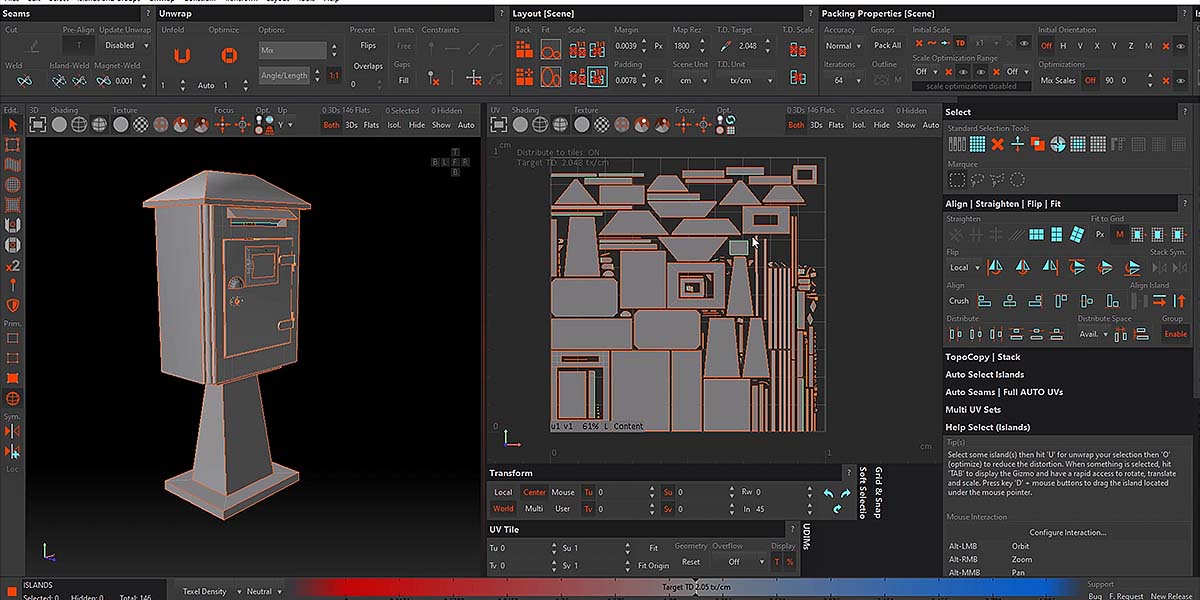Toggle the 1:1 option in Unwrap
Viewport: 1200px width, 600px height.
click(334, 76)
